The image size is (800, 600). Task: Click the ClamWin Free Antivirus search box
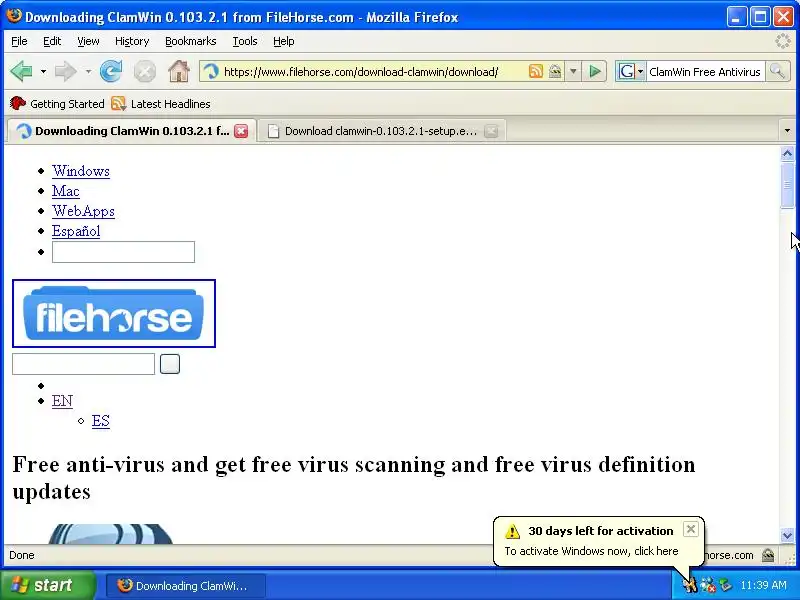tap(705, 72)
